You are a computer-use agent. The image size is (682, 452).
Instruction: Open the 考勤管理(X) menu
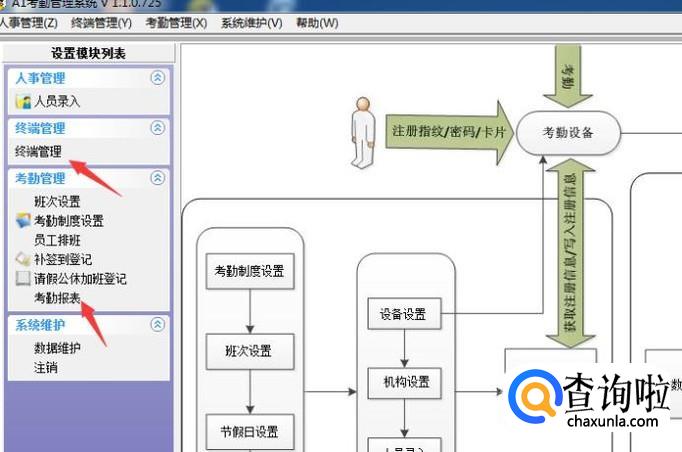(176, 23)
